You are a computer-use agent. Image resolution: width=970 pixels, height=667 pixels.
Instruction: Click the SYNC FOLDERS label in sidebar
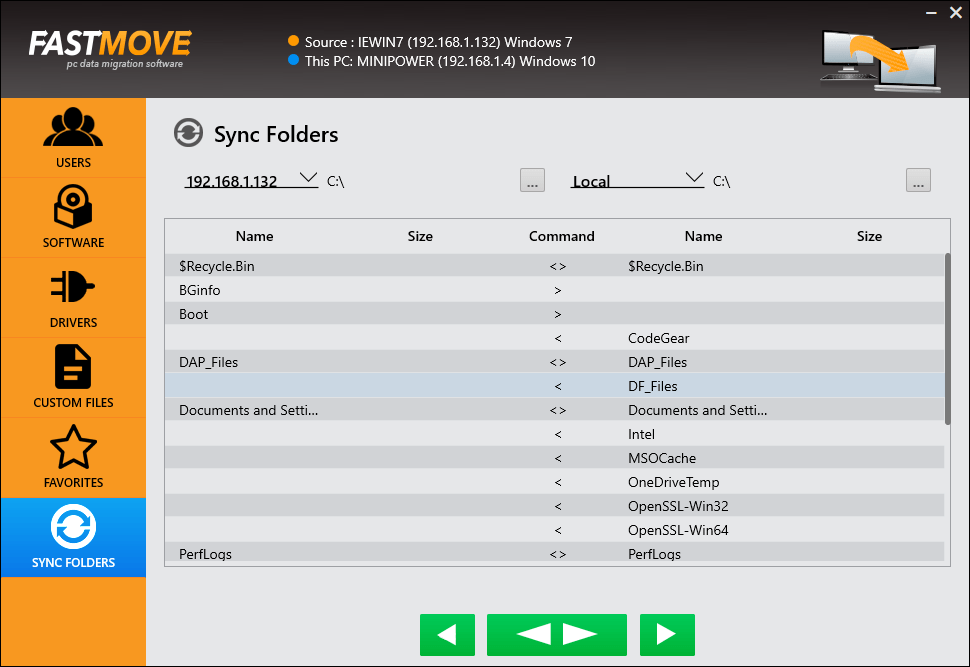point(73,562)
